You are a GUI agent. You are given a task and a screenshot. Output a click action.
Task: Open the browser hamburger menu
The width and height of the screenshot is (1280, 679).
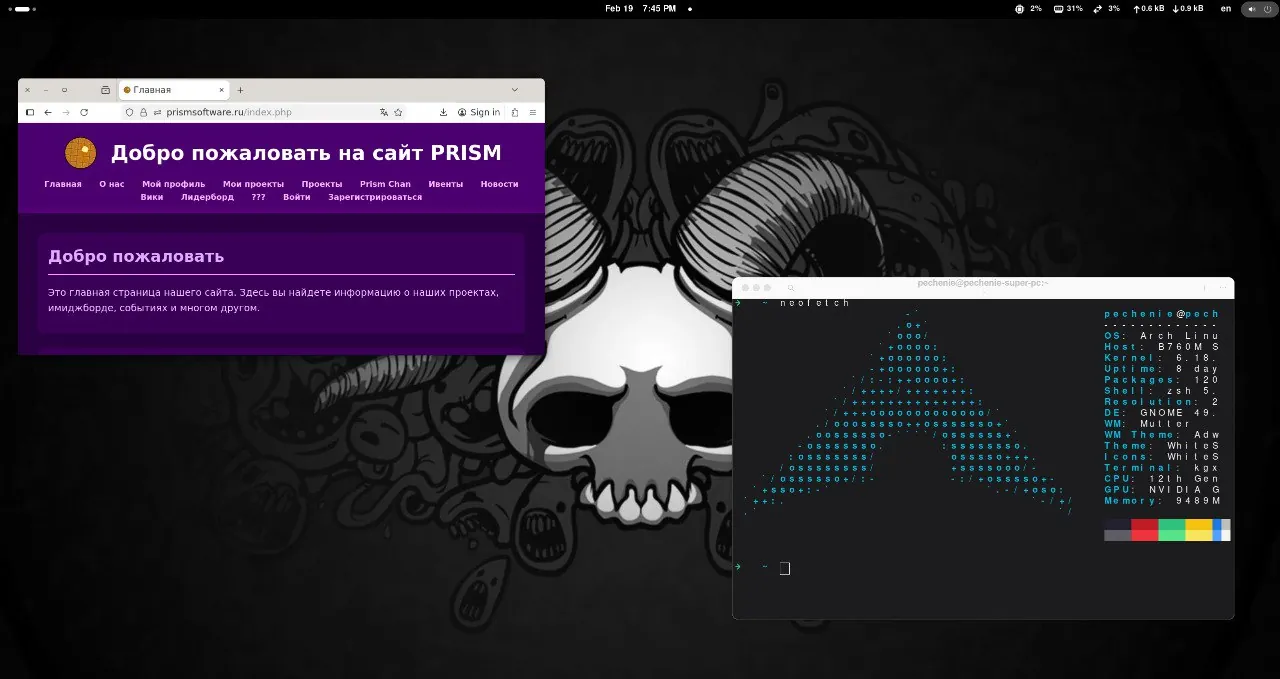[533, 113]
